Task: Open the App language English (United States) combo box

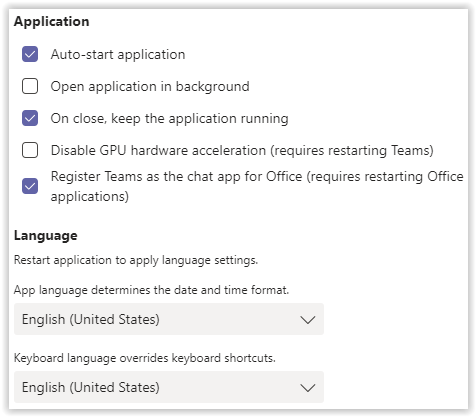Action: pyautogui.click(x=169, y=319)
